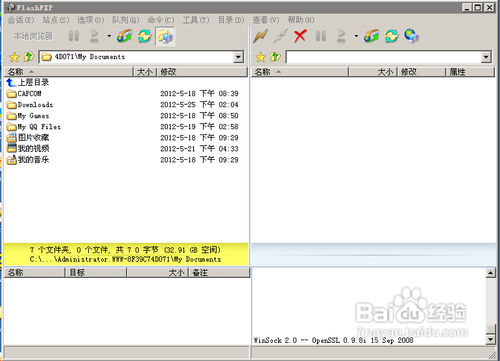Expand remote path dropdown arrow
The image size is (500, 361).
(x=486, y=57)
